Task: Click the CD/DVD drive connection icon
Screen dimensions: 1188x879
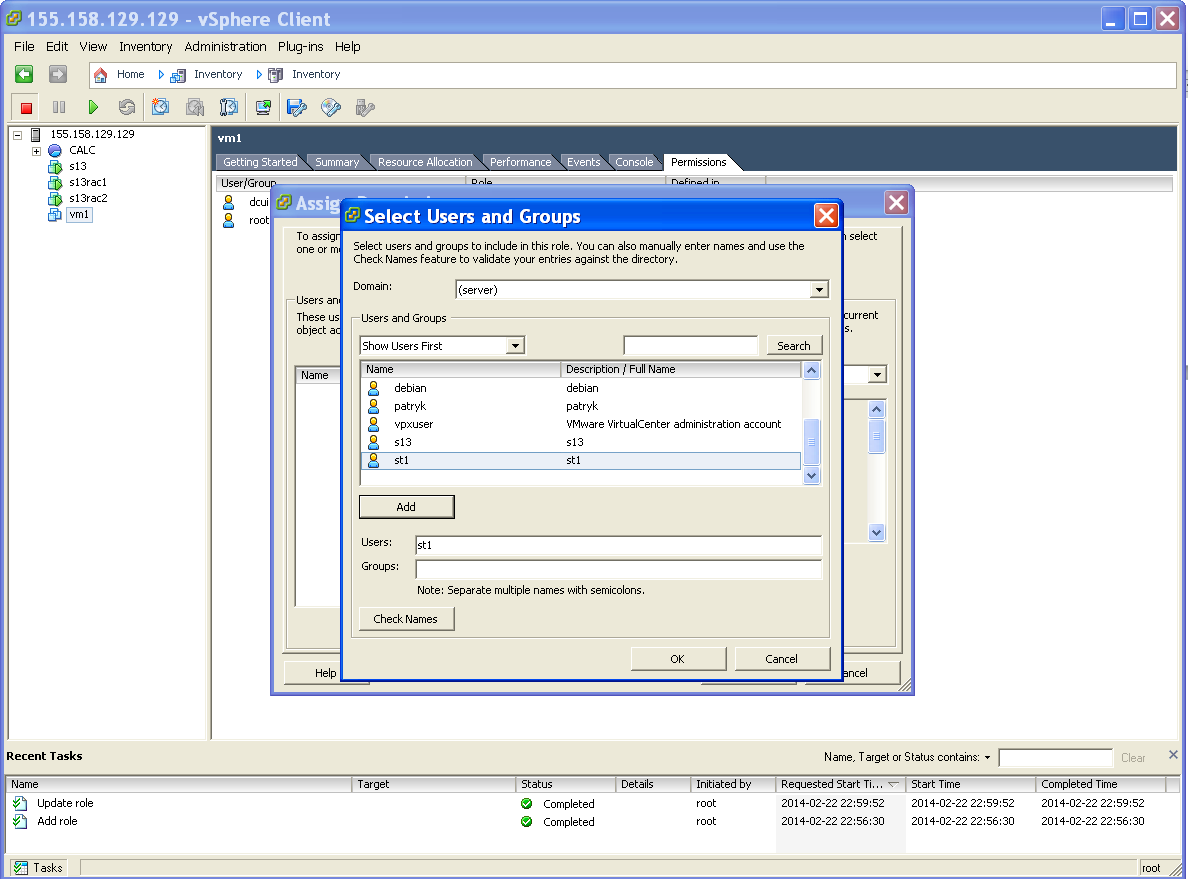Action: tap(330, 108)
